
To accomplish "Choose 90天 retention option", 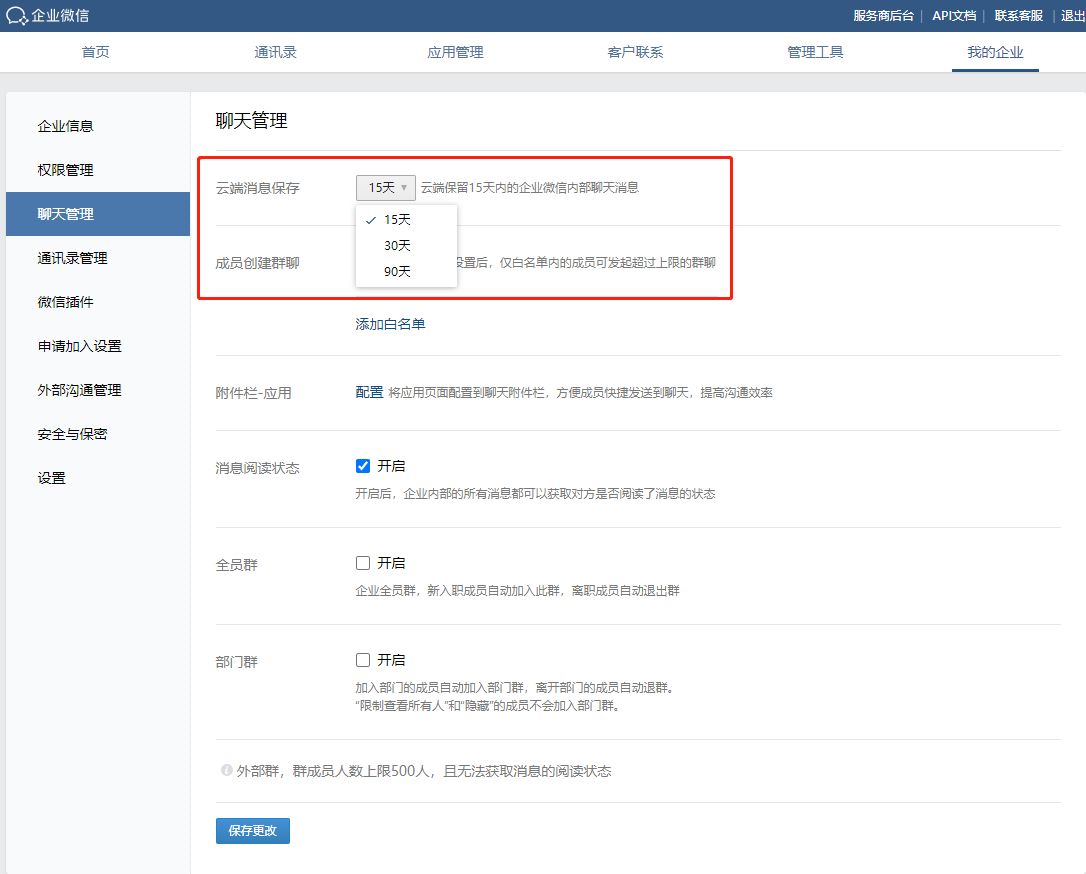I will click(x=397, y=272).
